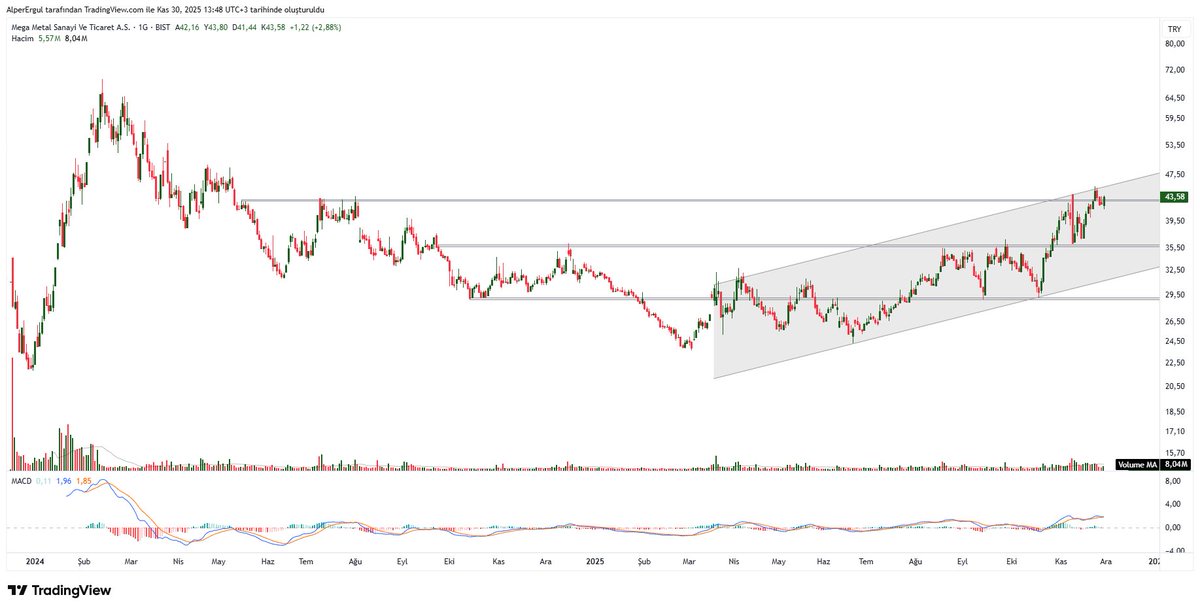Screen dimensions: 1200x610
Task: Click the 20,50 price axis label
Action: (1174, 387)
